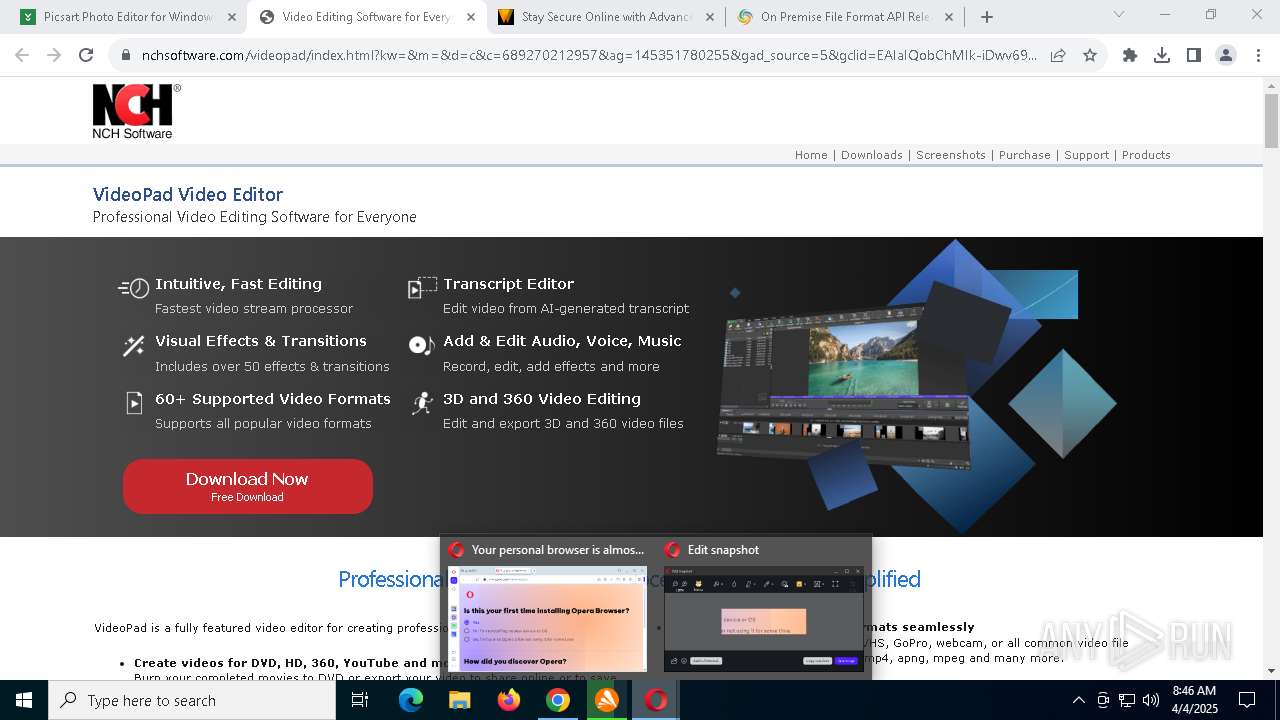Screen dimensions: 1280x720
Task: Open the Home menu link
Action: coord(811,155)
